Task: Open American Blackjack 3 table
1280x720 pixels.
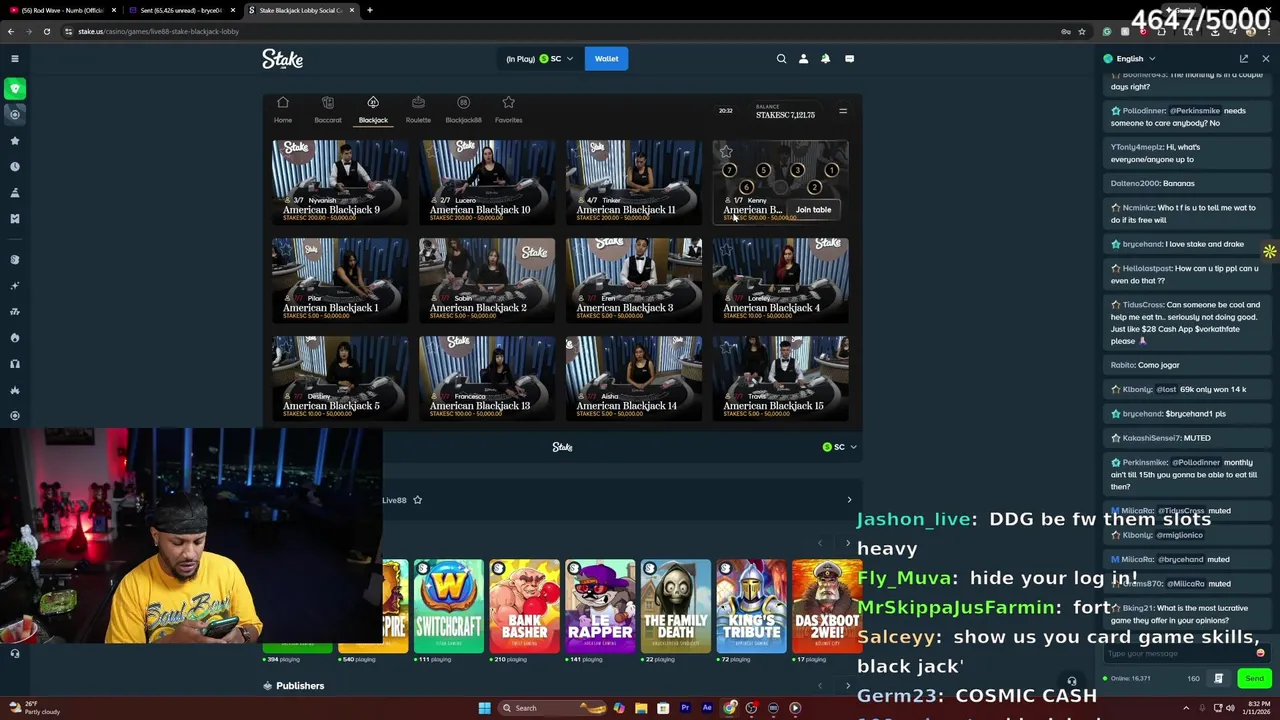Action: click(x=634, y=280)
